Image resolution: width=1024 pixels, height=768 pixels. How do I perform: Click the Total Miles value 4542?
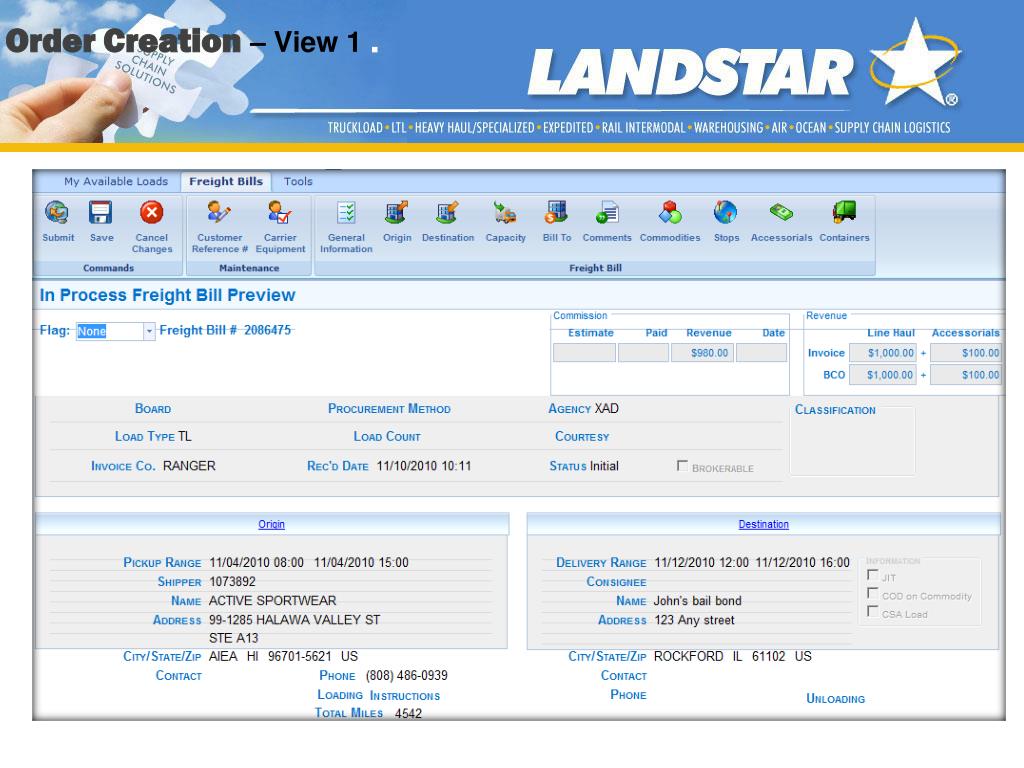coord(408,714)
